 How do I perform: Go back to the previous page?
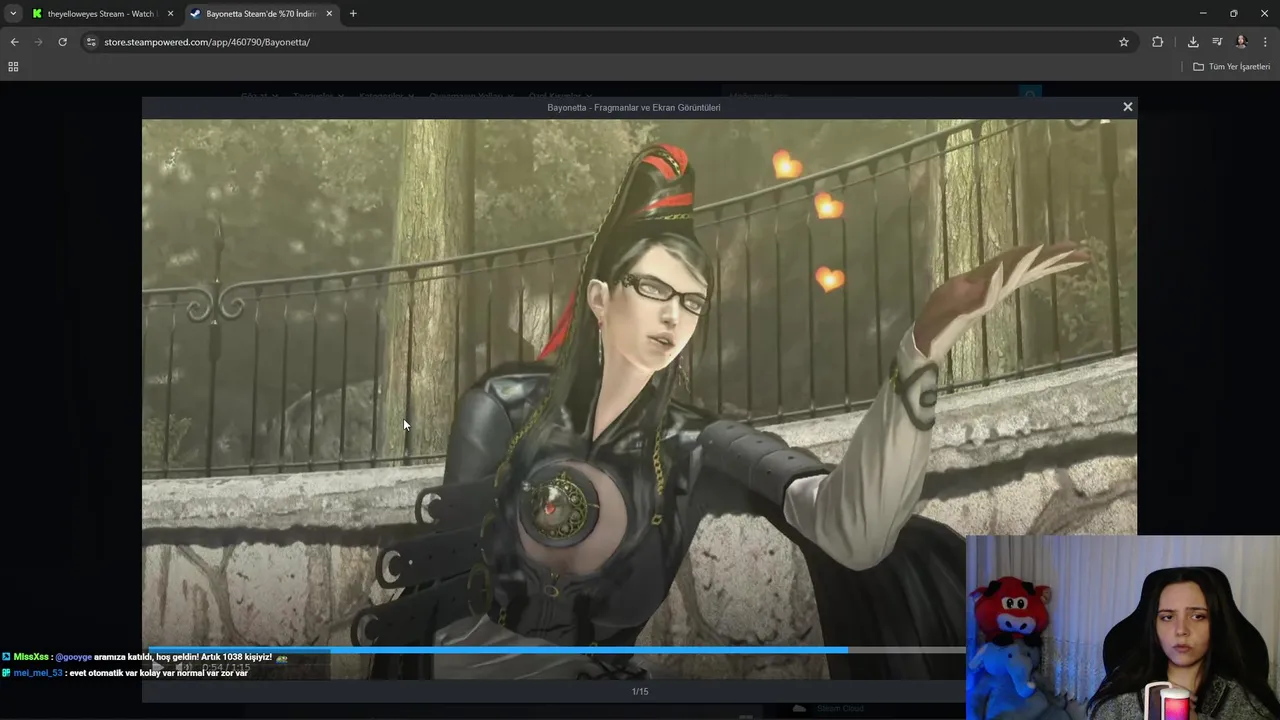14,42
